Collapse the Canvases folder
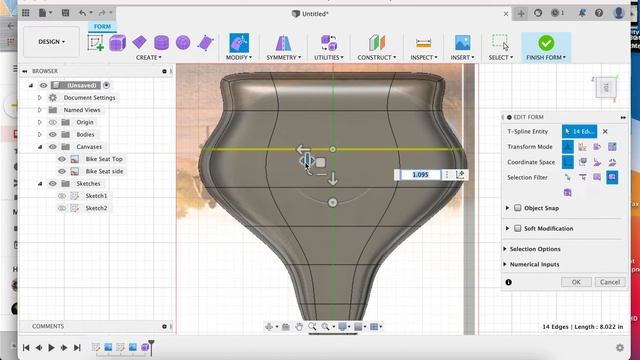 pyautogui.click(x=40, y=147)
